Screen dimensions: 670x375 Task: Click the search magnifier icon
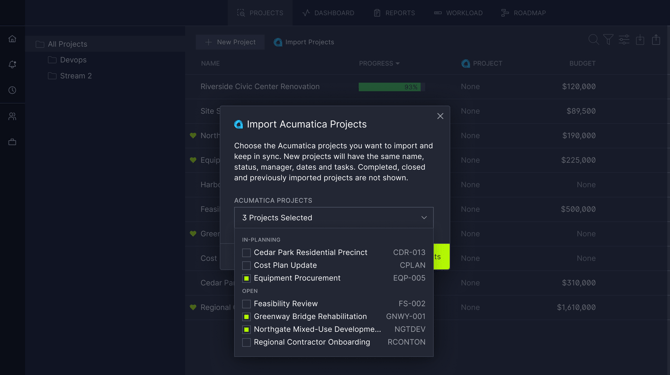(593, 40)
